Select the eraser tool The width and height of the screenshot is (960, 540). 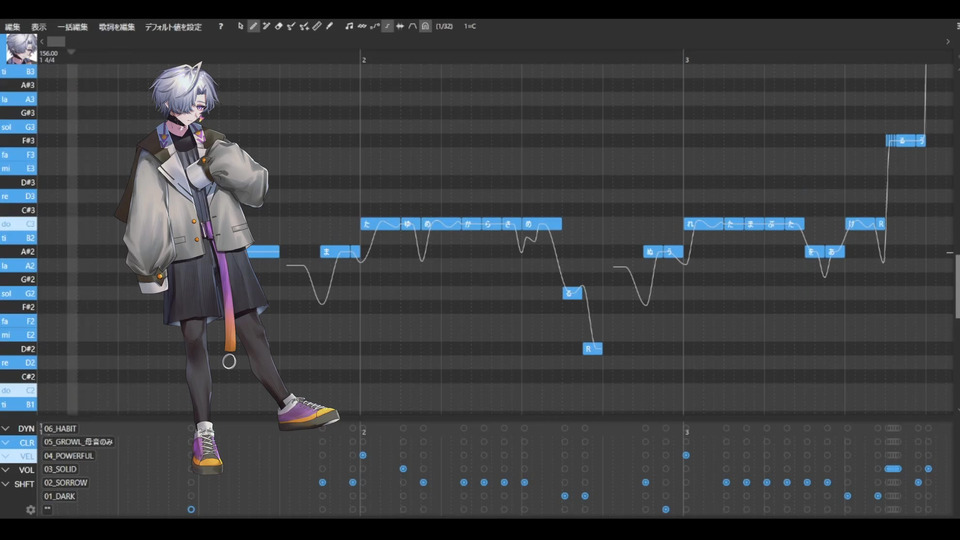pyautogui.click(x=279, y=26)
